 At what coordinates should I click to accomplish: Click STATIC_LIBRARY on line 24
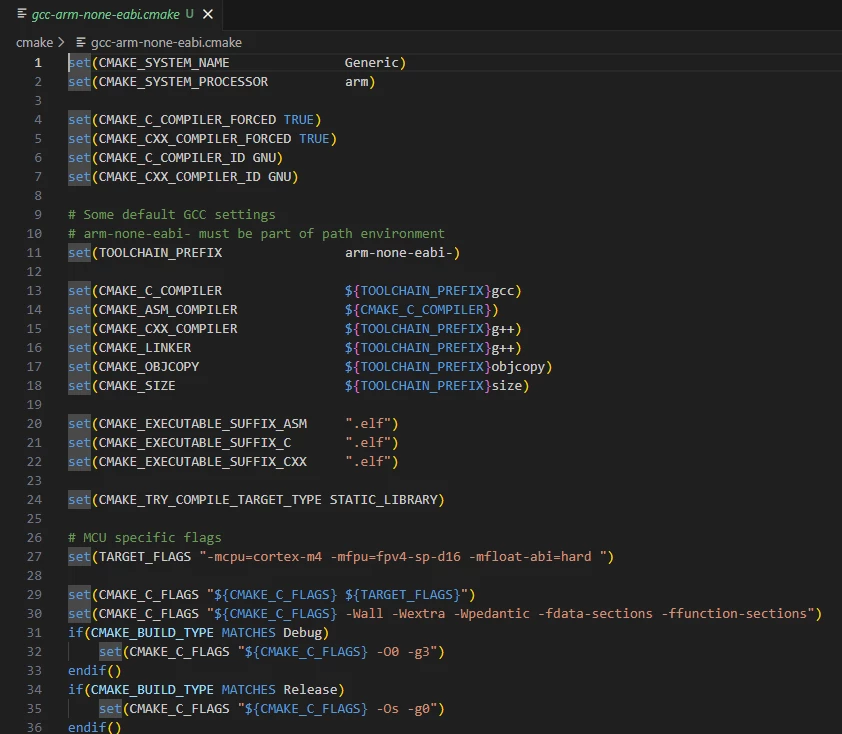383,500
